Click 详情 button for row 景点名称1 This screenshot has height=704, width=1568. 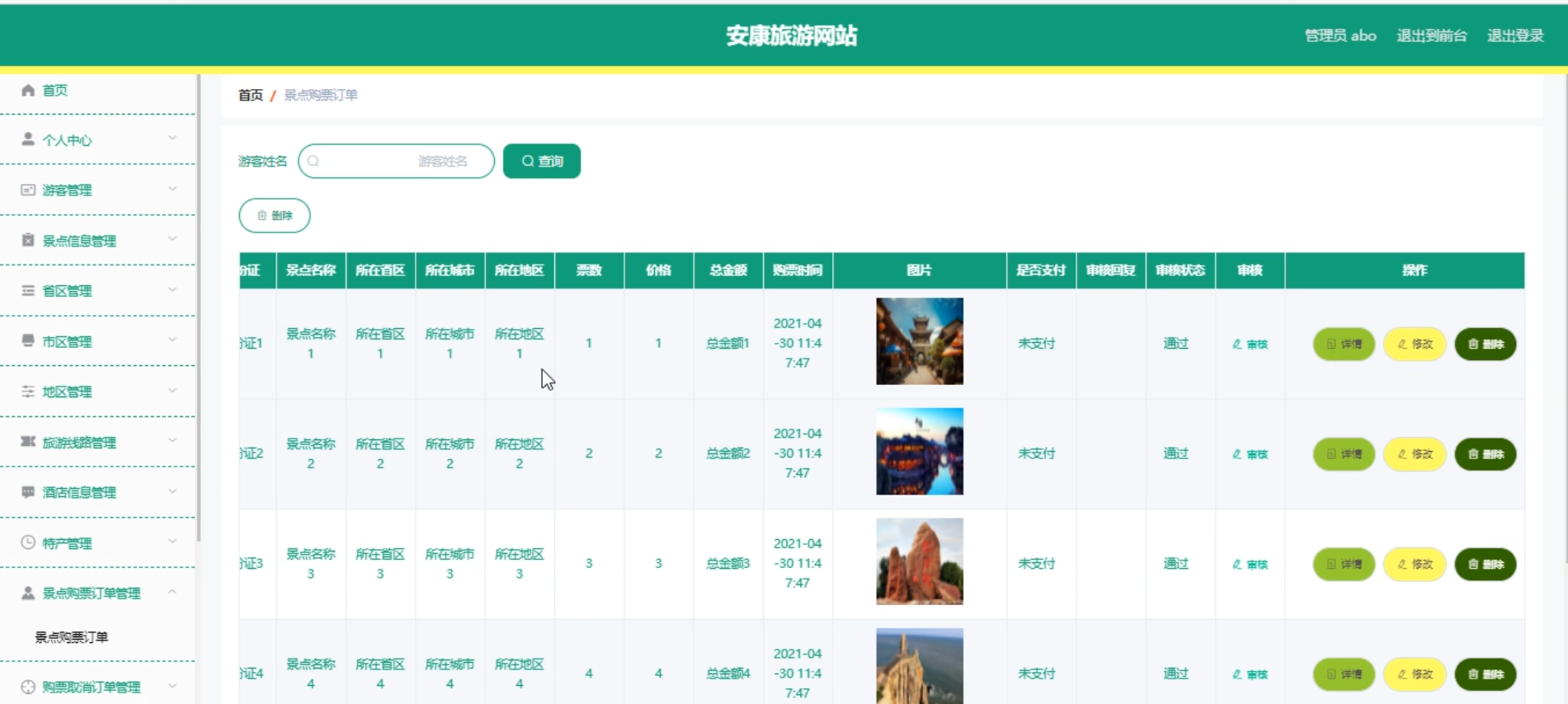click(x=1344, y=344)
